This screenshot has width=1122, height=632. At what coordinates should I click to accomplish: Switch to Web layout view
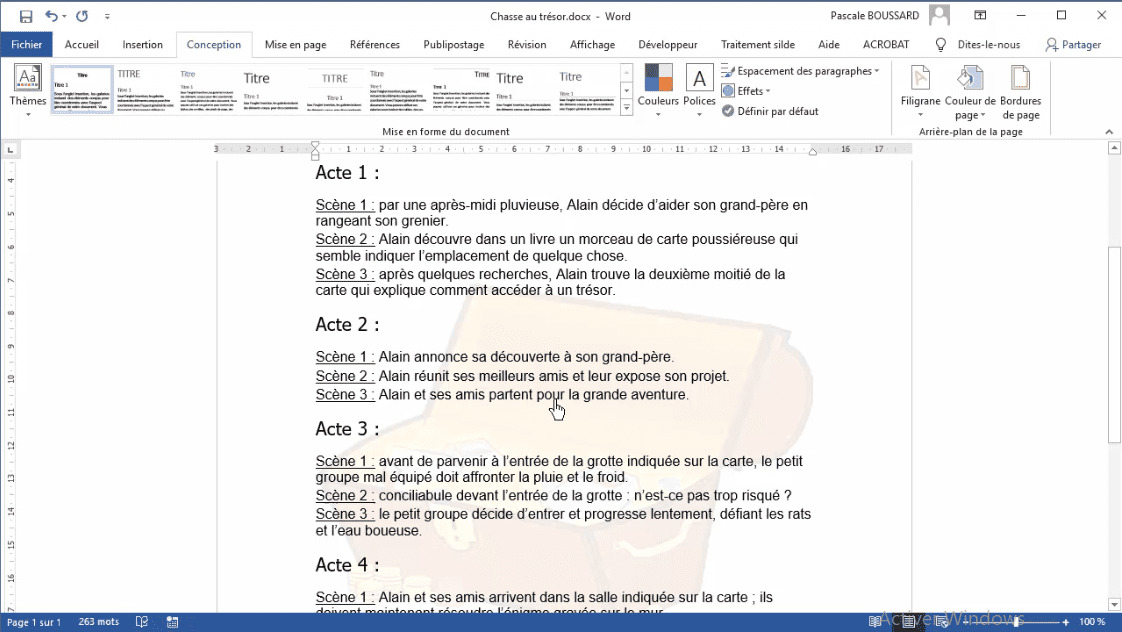(940, 622)
